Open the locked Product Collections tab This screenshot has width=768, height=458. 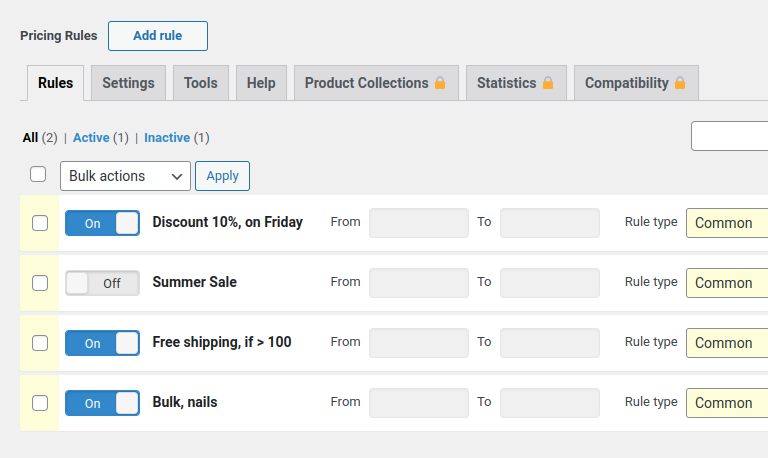coord(376,83)
